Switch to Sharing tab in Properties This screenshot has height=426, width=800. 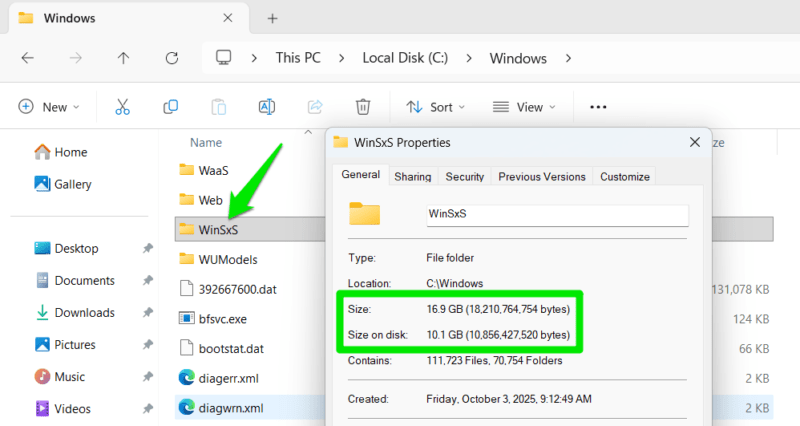[x=413, y=177]
